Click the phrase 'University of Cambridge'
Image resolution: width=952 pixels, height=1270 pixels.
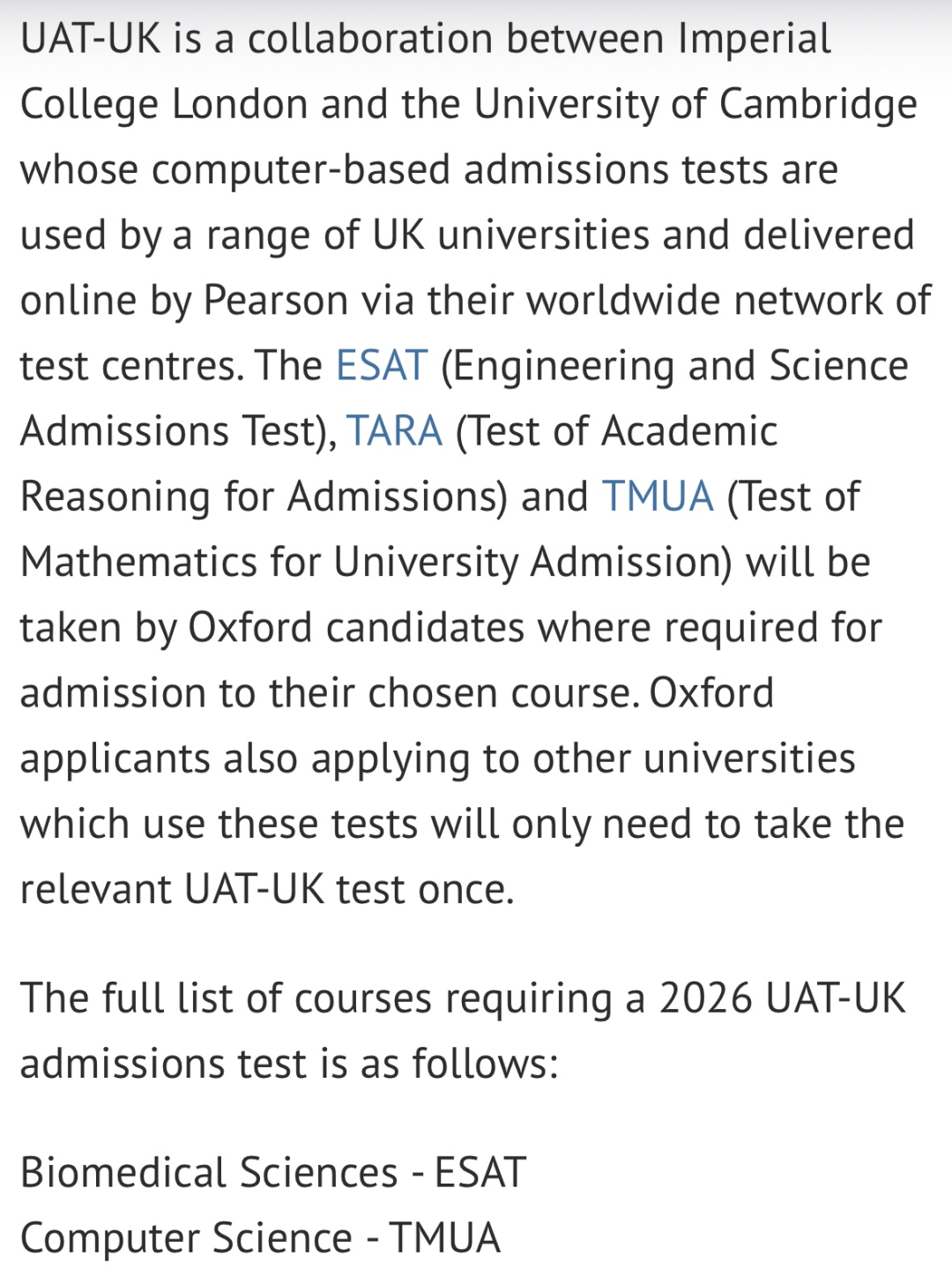coord(695,105)
